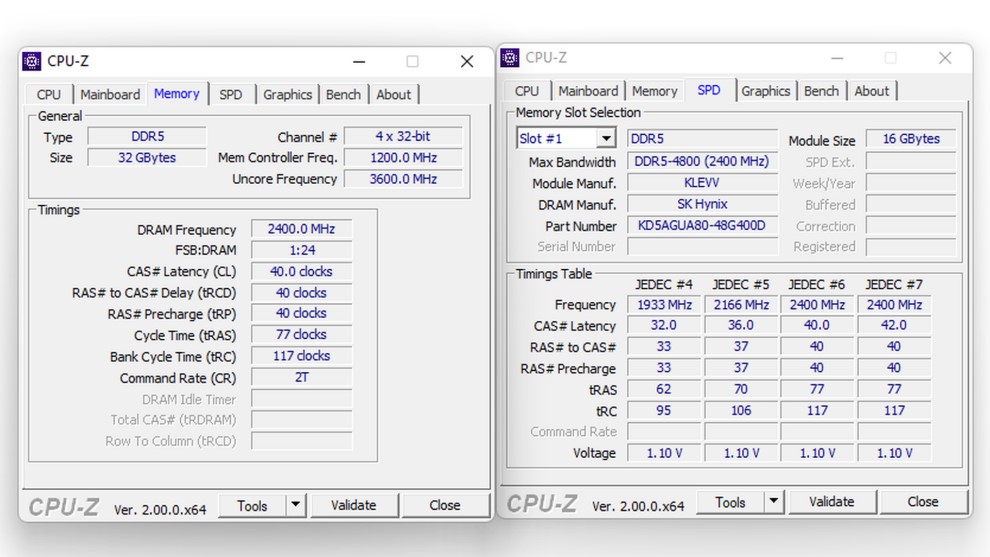Minimize the left CPU-Z window

click(359, 61)
